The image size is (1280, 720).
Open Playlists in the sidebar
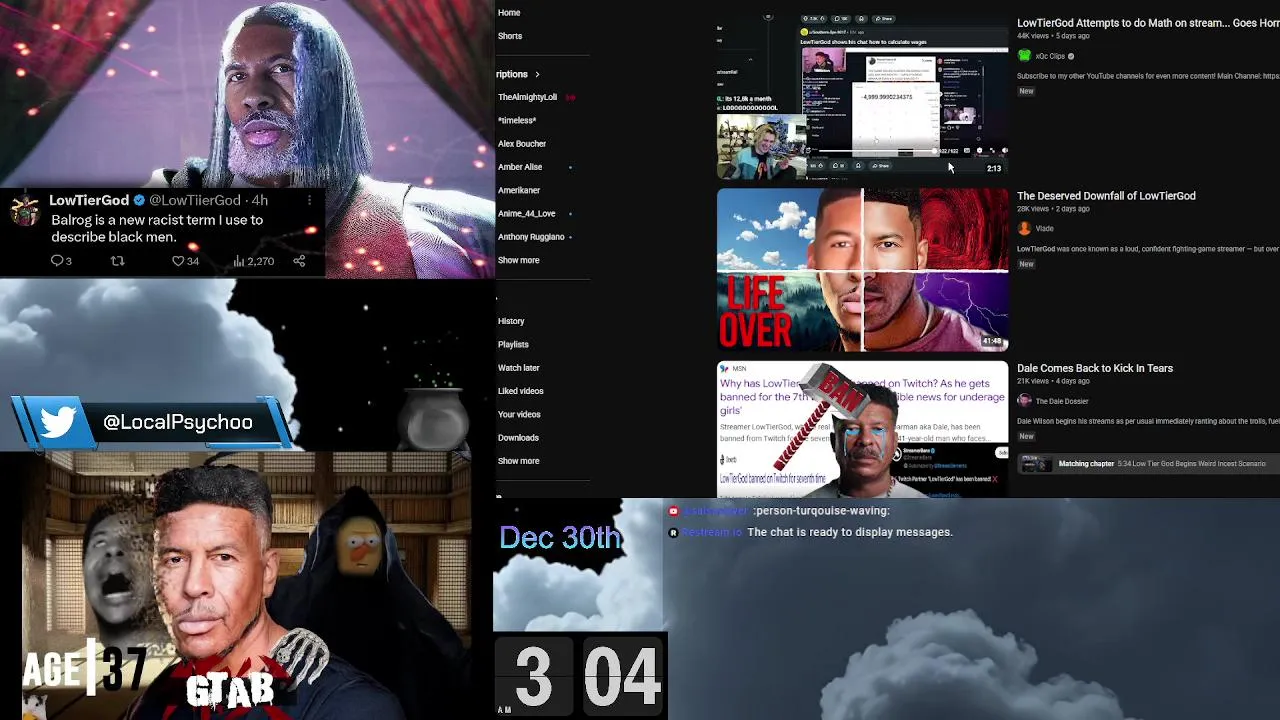513,344
